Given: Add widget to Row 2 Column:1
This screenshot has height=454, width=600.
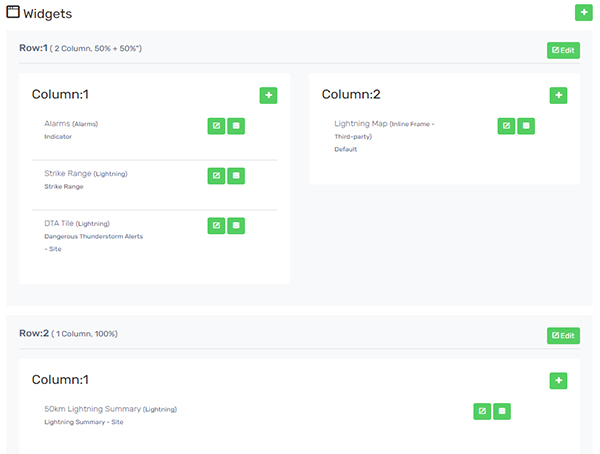Looking at the screenshot, I should click(558, 381).
